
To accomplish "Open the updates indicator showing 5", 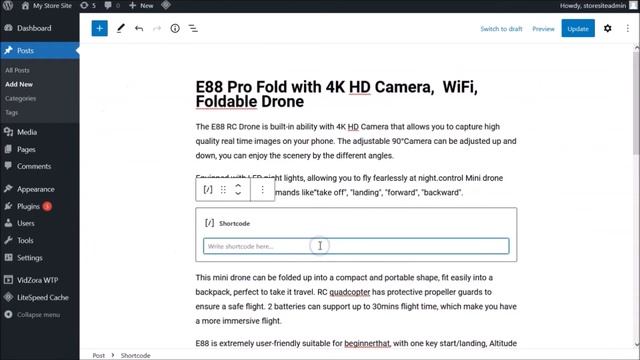I will click(88, 6).
